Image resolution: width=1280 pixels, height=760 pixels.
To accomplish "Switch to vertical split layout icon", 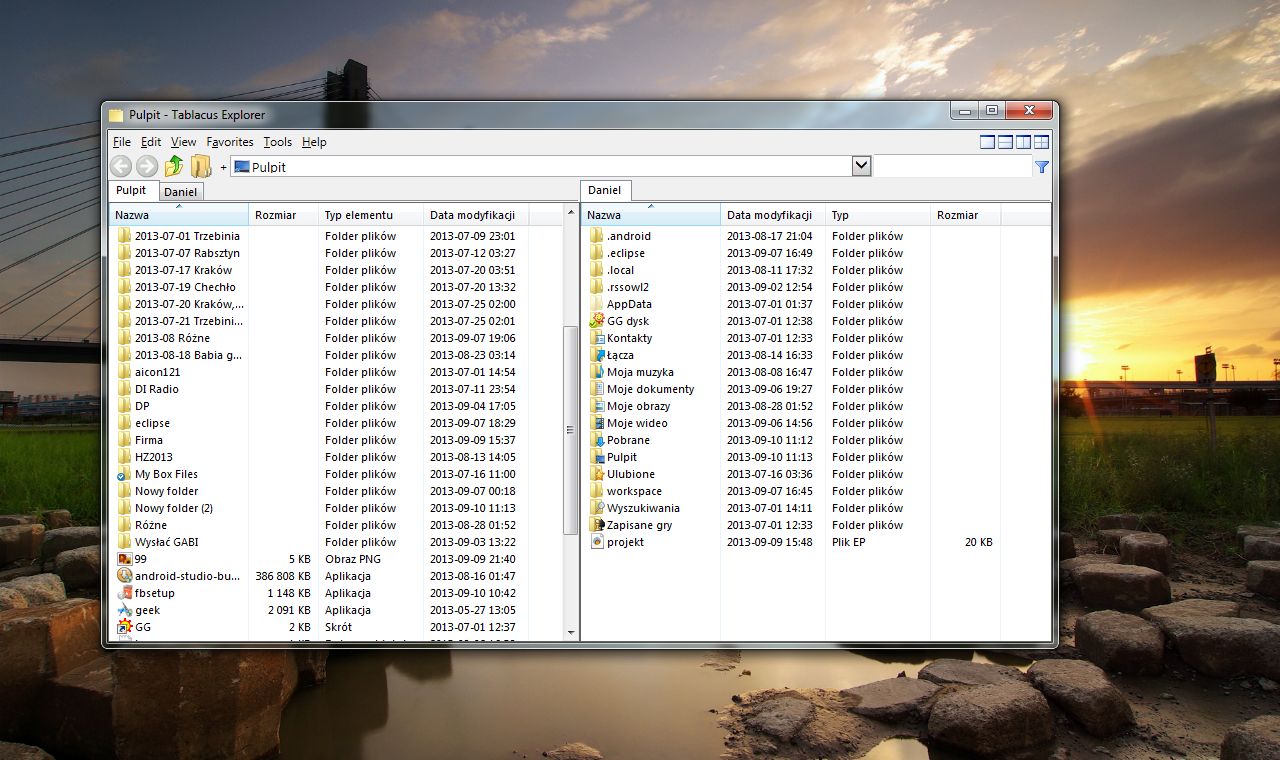I will 1023,142.
